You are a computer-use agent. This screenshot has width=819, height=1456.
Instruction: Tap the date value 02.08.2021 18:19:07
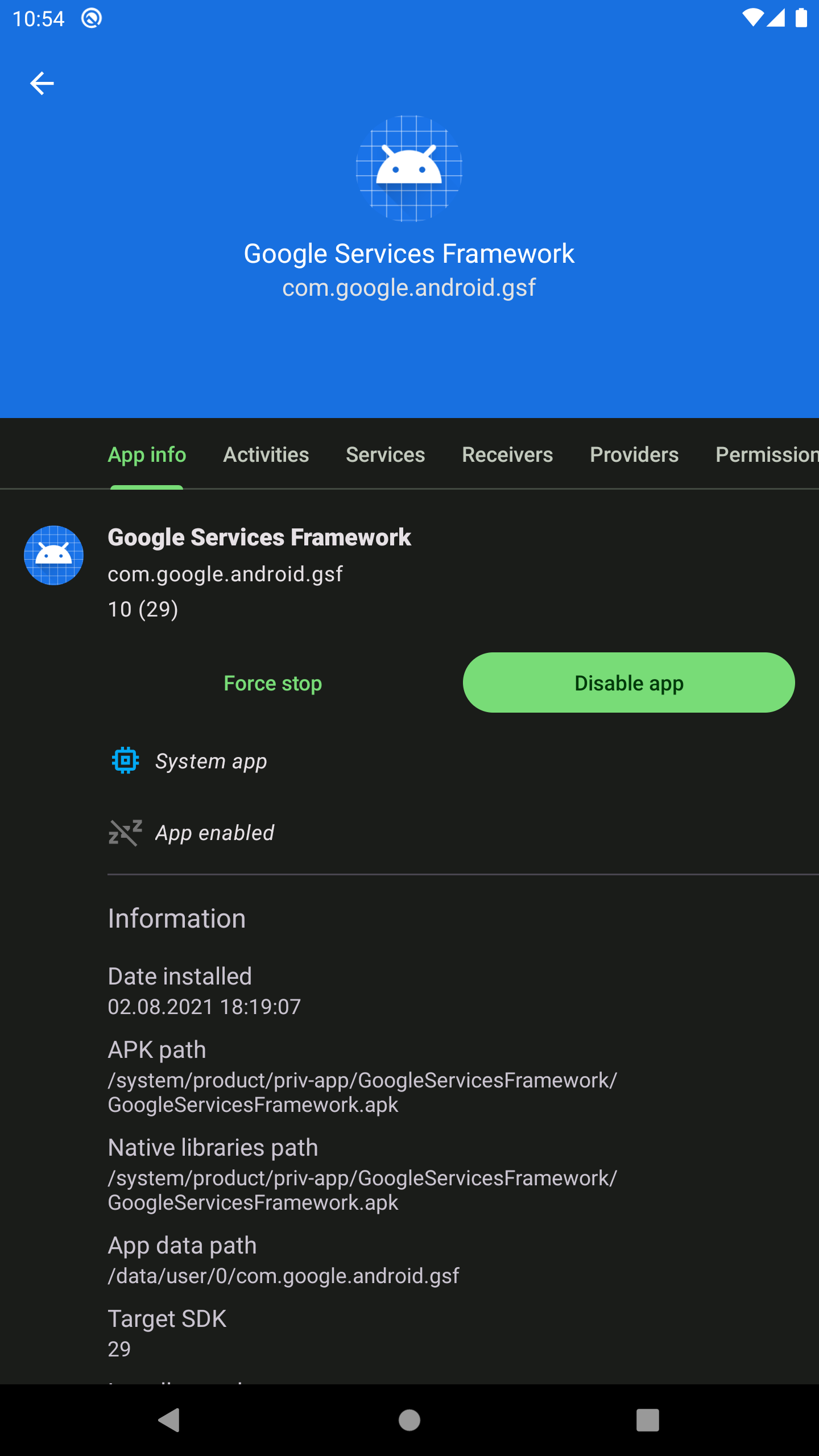[x=204, y=1007]
